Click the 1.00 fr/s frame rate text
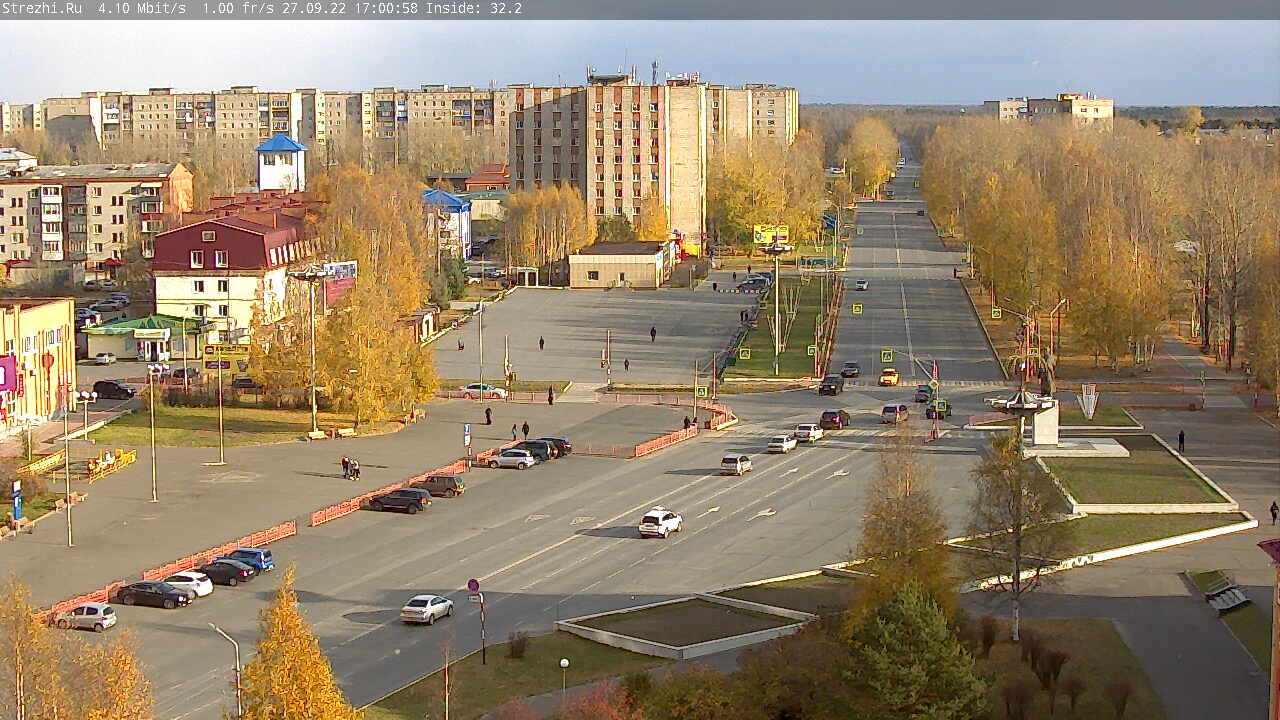The width and height of the screenshot is (1280, 720). point(238,8)
